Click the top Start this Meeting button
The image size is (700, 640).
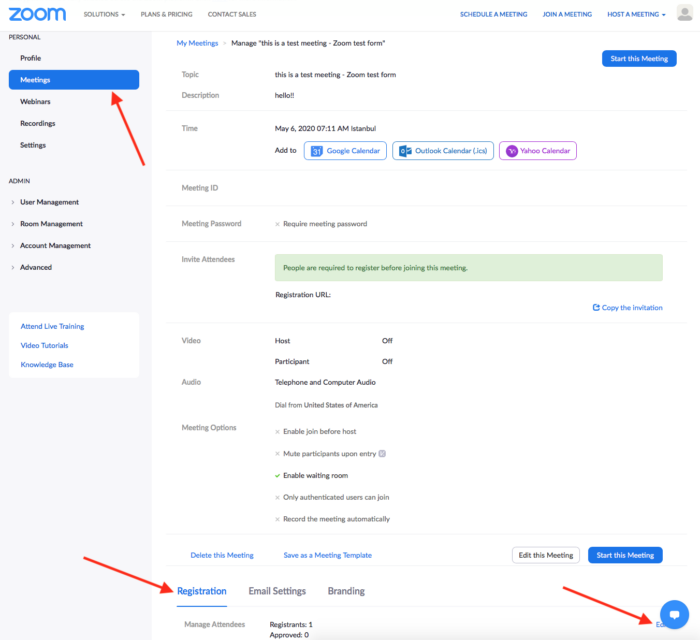click(639, 58)
